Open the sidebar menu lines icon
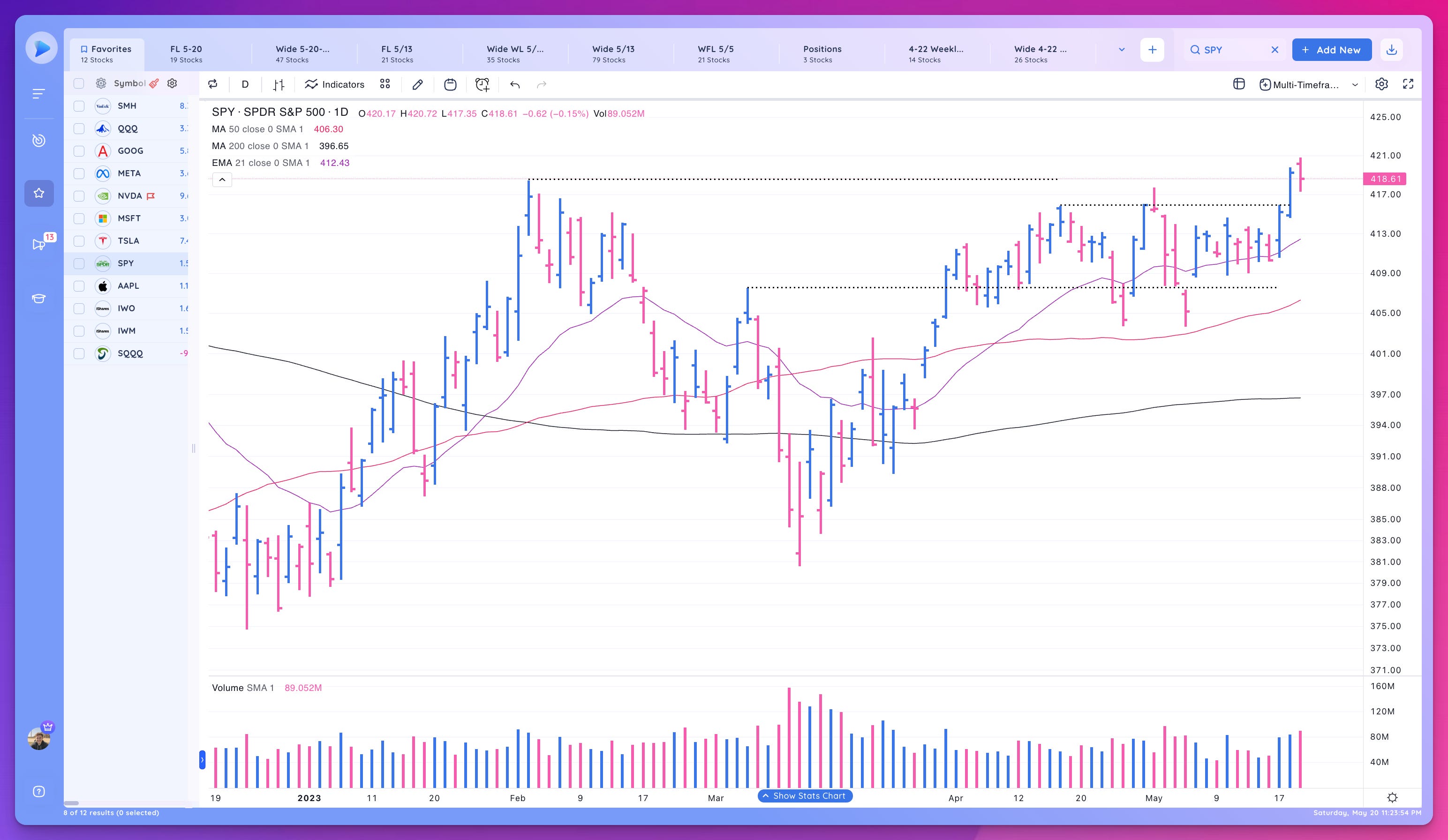 tap(38, 94)
